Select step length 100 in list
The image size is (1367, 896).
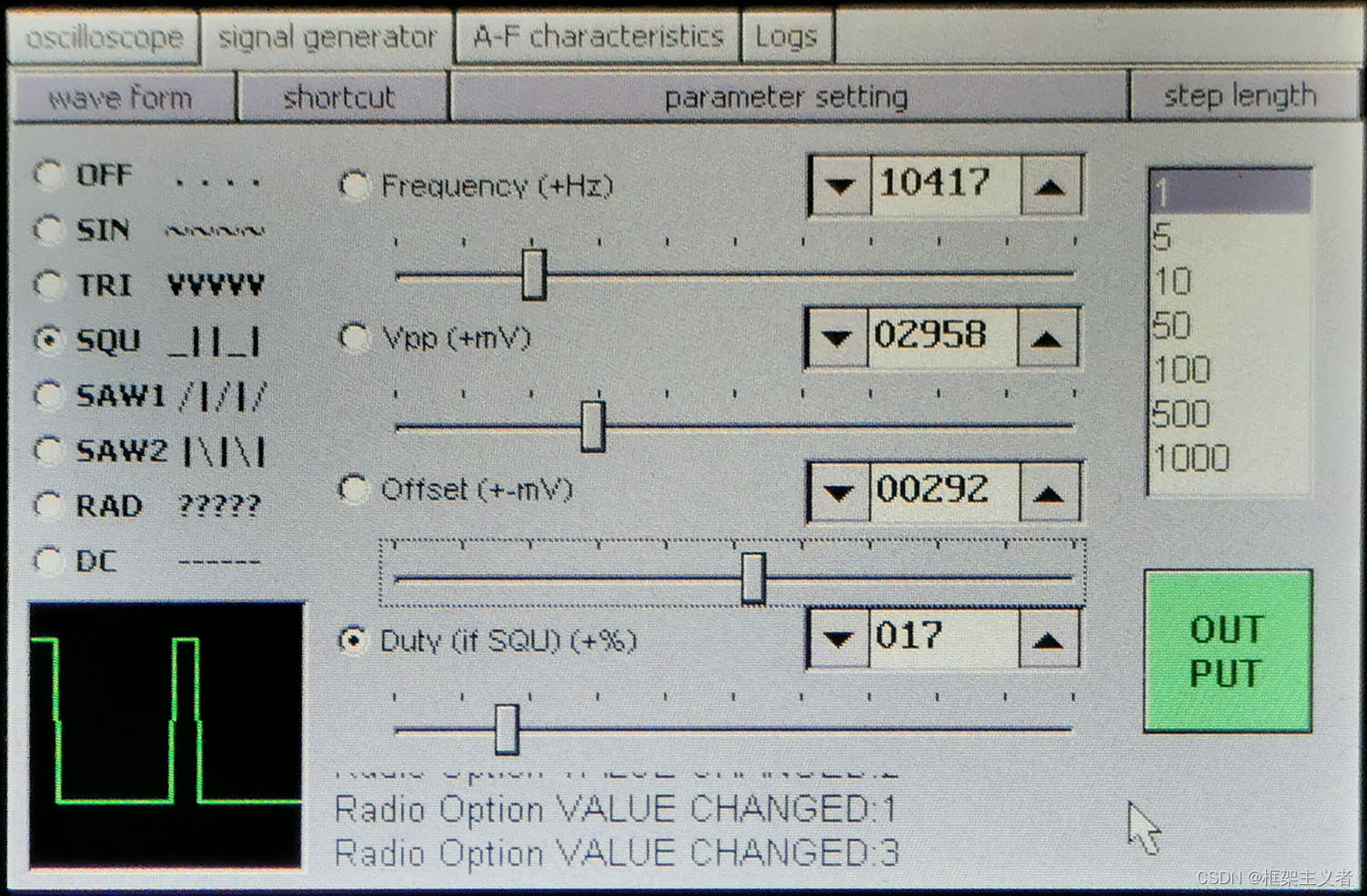point(1182,370)
